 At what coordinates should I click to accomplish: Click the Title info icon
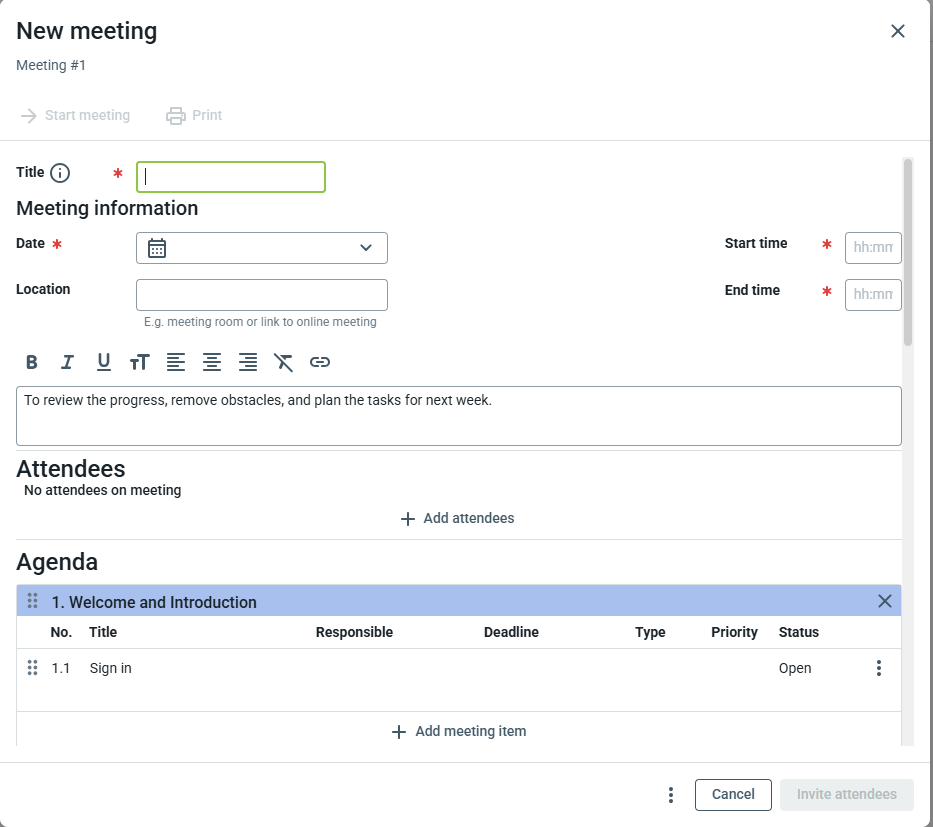60,173
